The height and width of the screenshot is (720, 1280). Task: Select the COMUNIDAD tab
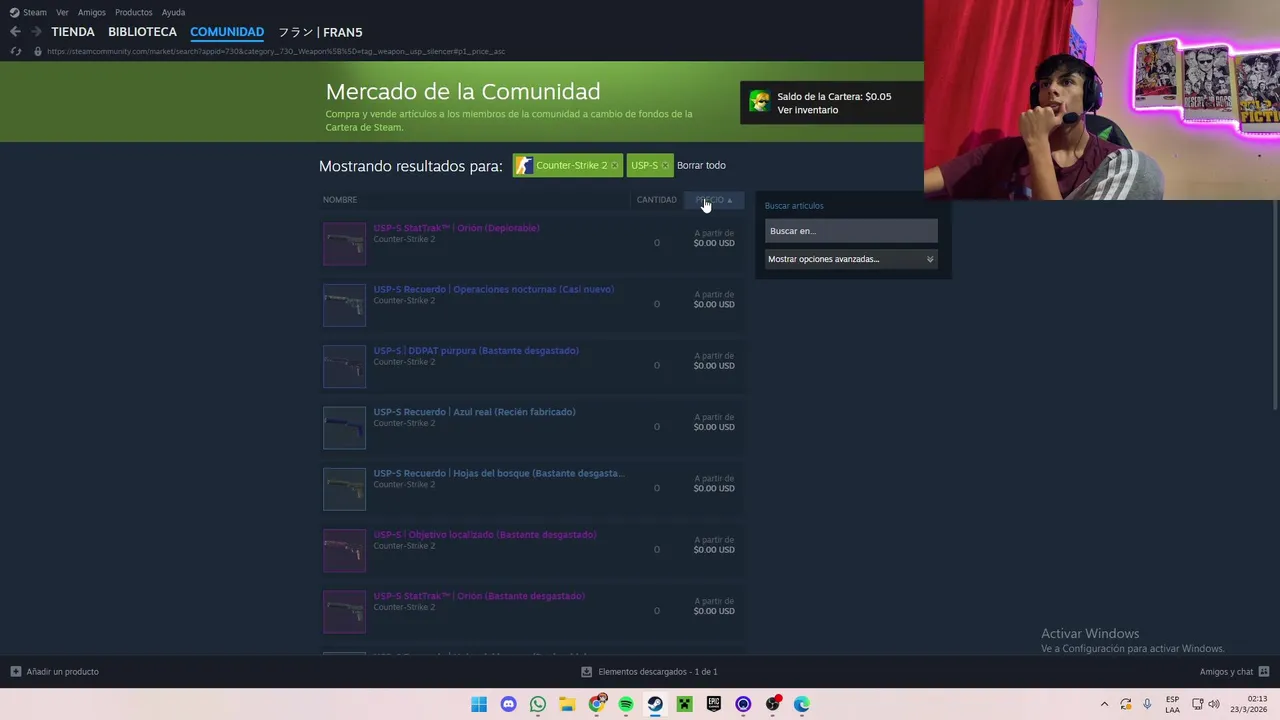[227, 32]
